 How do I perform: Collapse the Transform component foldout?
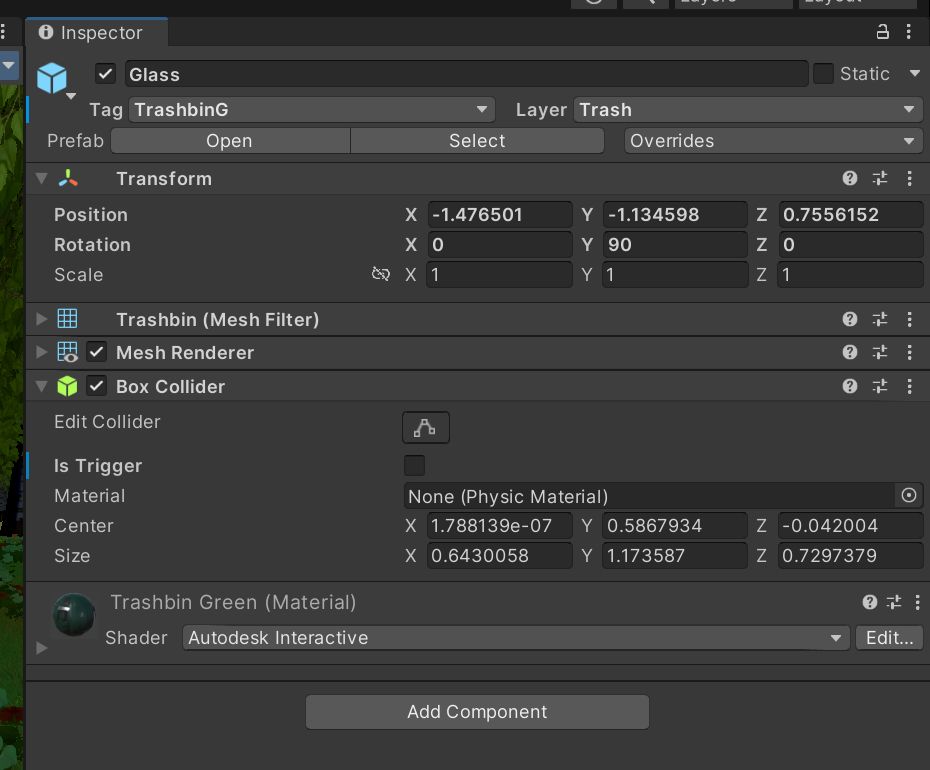pyautogui.click(x=42, y=179)
